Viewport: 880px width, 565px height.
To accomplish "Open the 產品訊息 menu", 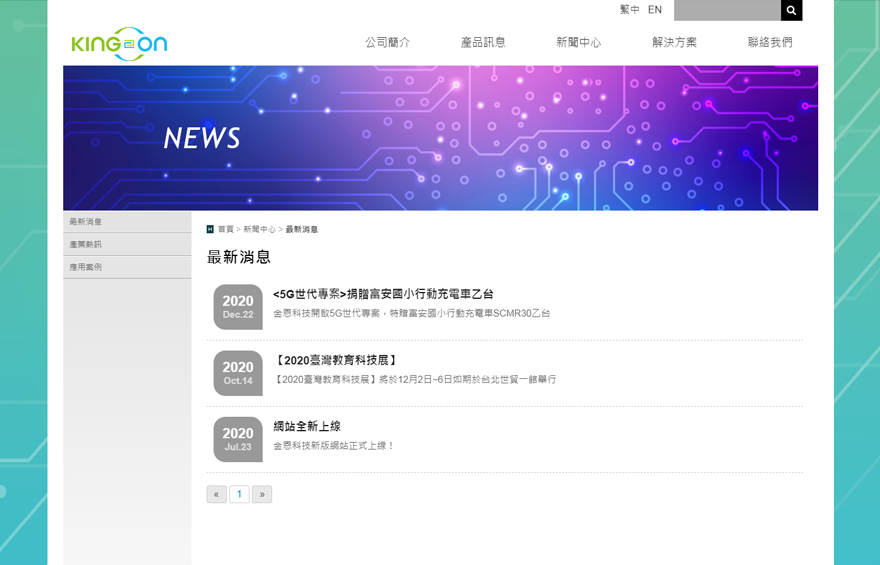I will (x=483, y=42).
